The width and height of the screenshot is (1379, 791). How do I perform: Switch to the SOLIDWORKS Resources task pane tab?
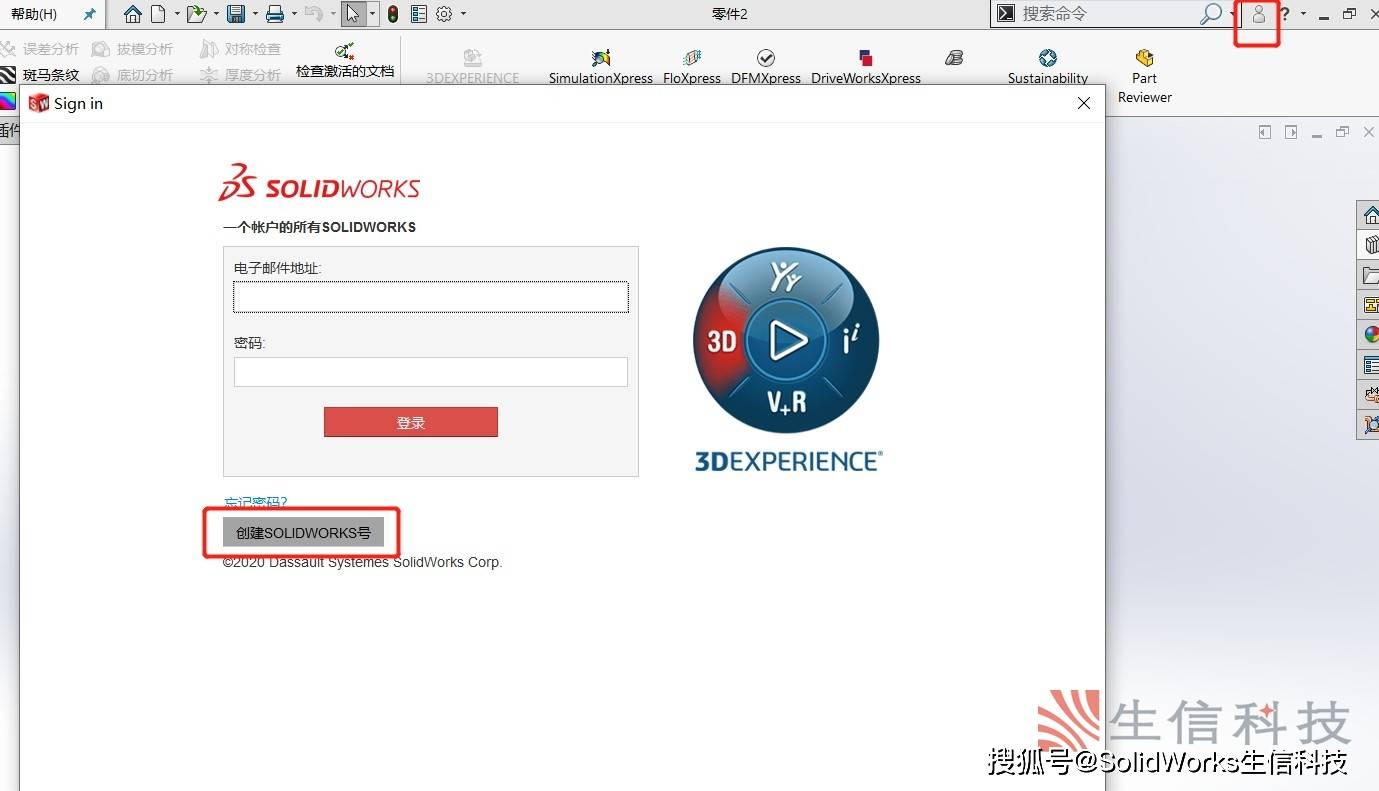pyautogui.click(x=1370, y=213)
